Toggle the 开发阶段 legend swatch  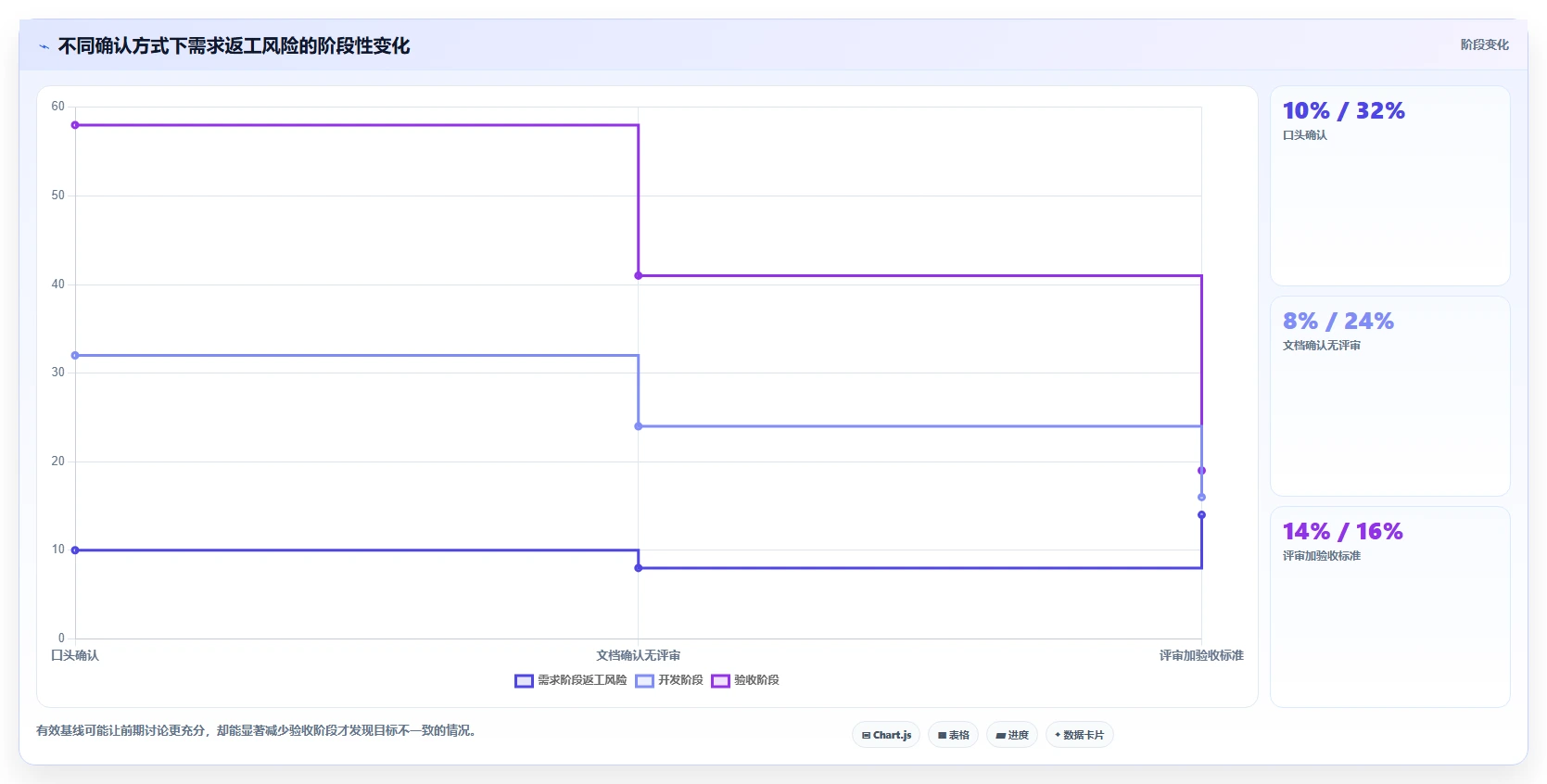[x=644, y=680]
